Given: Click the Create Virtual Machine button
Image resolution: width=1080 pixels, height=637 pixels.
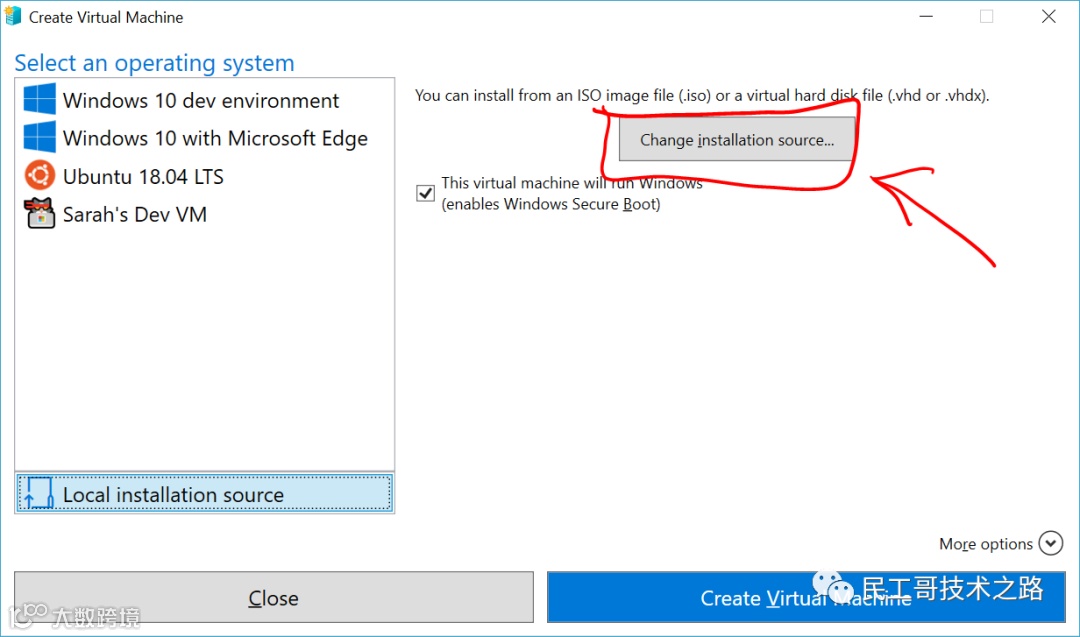Looking at the screenshot, I should tap(806, 597).
